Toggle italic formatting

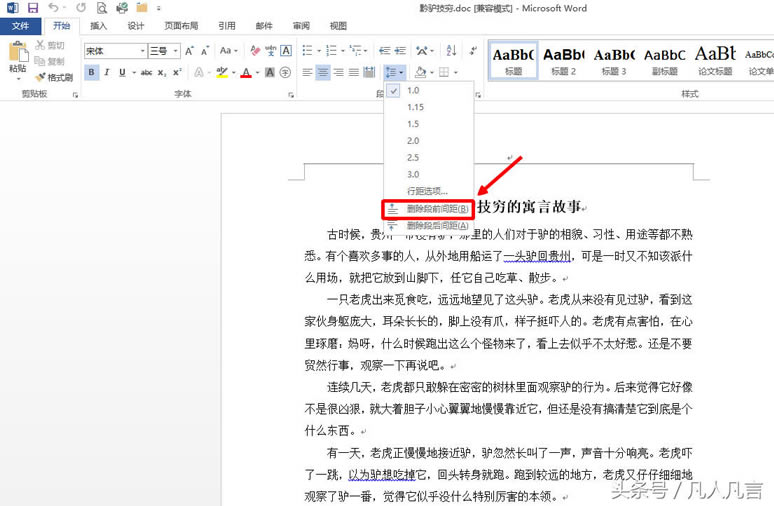click(x=108, y=72)
